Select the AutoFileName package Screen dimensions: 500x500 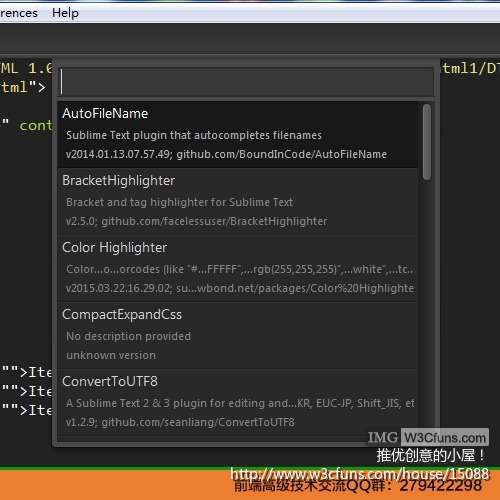(x=238, y=135)
